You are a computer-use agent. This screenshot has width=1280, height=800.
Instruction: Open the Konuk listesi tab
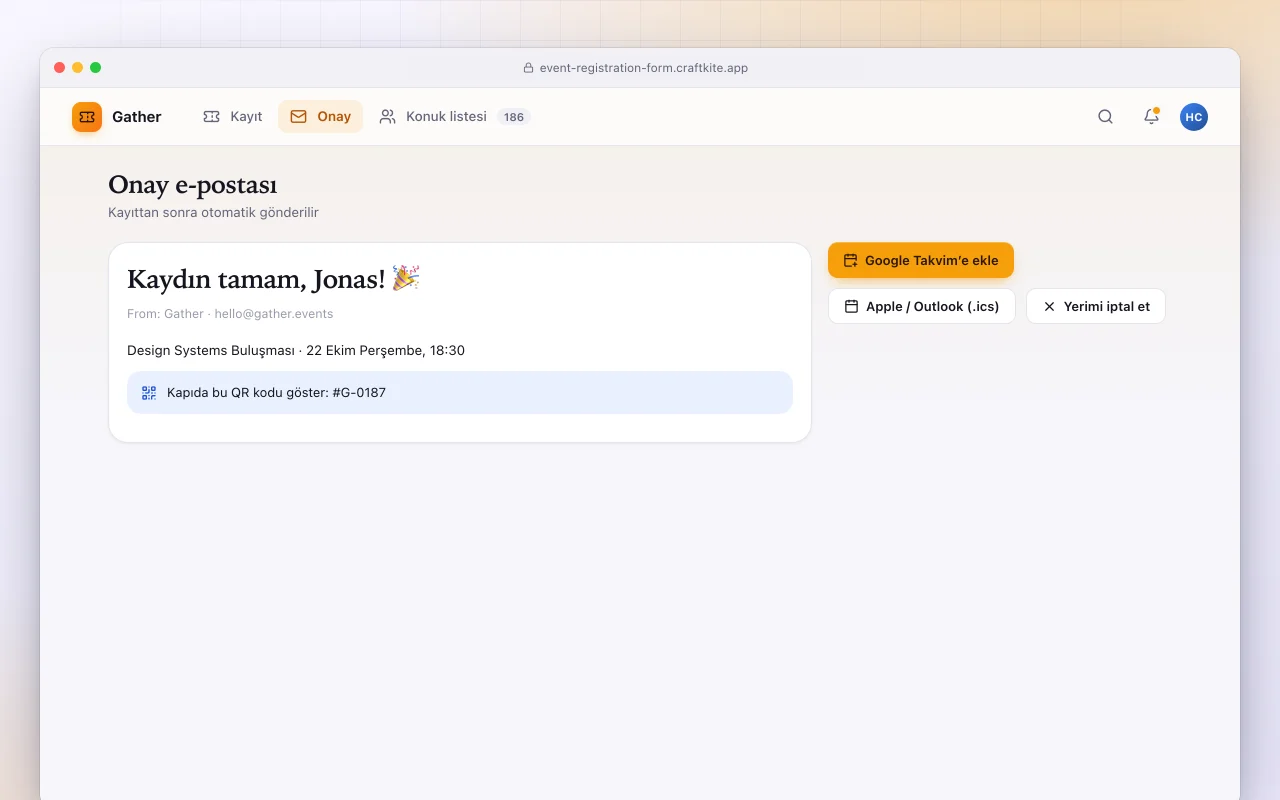click(454, 117)
